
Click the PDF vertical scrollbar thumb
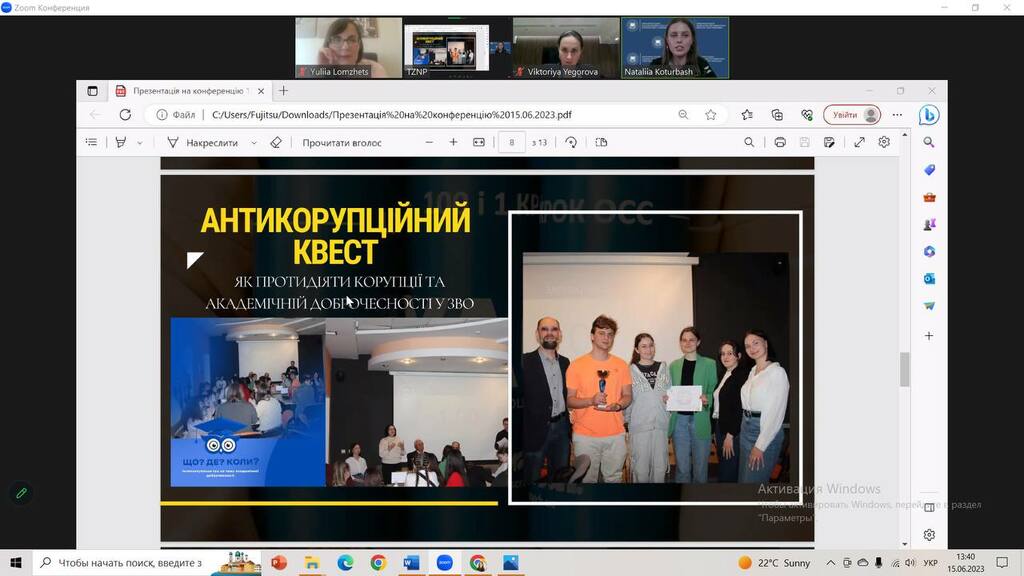(x=905, y=369)
